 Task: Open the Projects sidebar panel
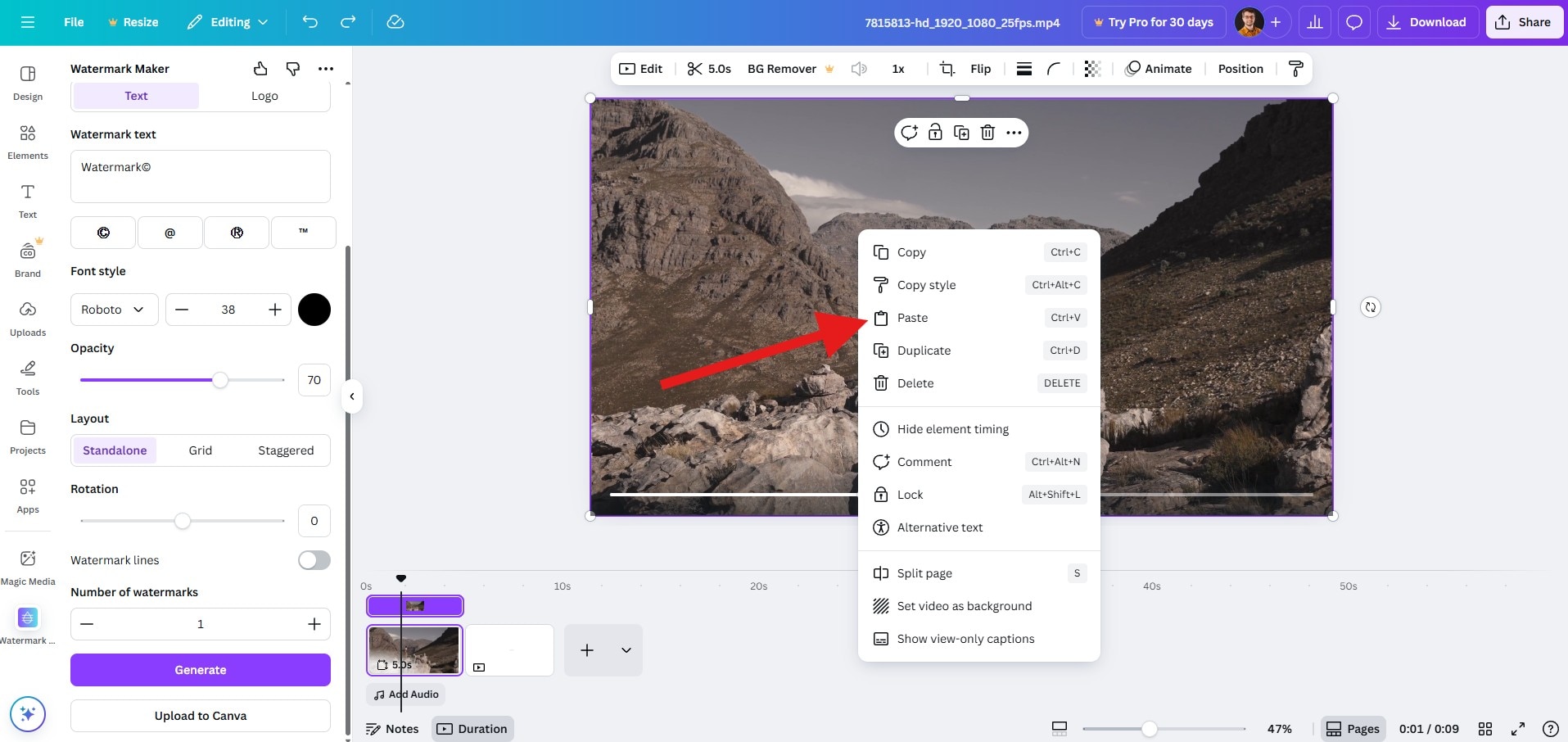pos(28,437)
